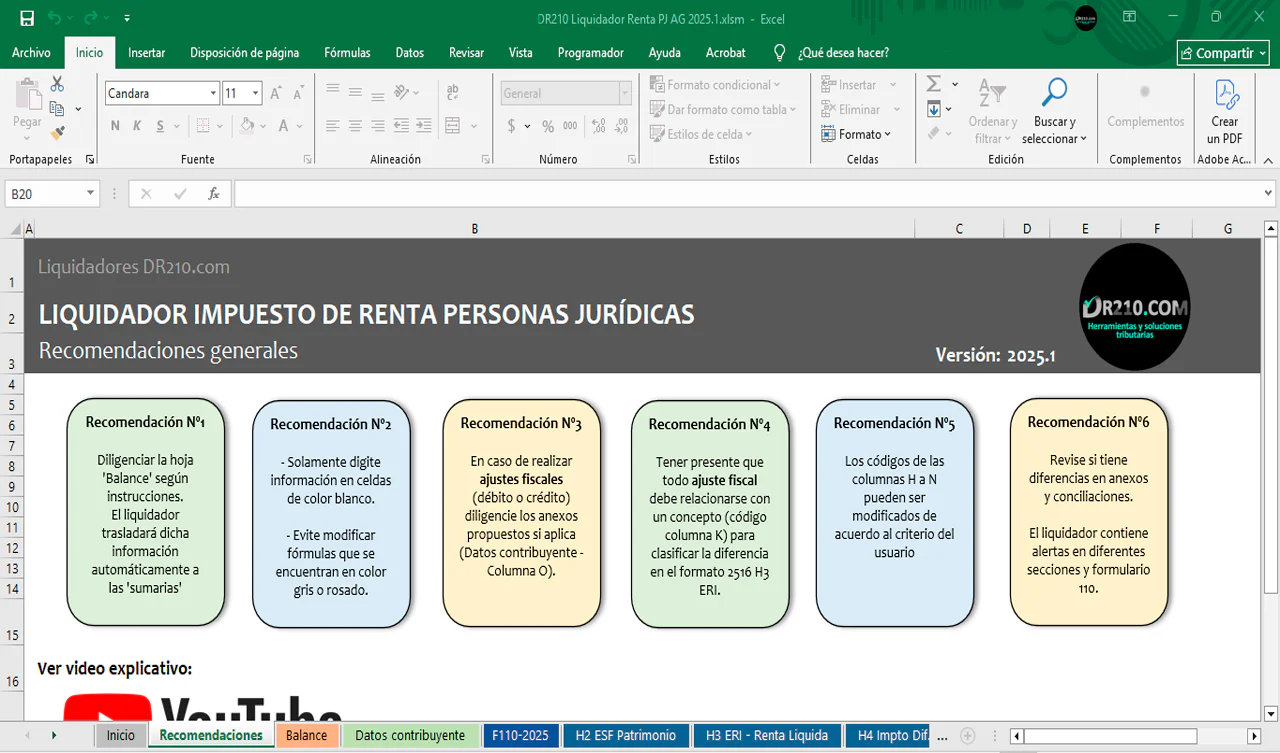This screenshot has height=753, width=1280.
Task: Click the accounting number format dollar icon
Action: pyautogui.click(x=512, y=126)
